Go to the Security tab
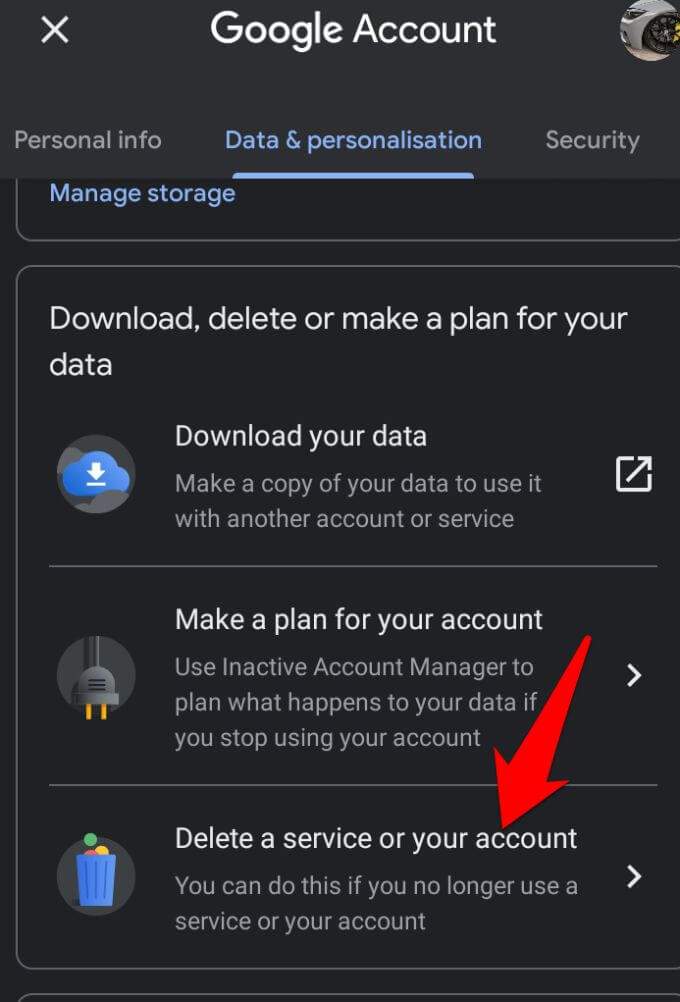680x1002 pixels. pyautogui.click(x=592, y=140)
